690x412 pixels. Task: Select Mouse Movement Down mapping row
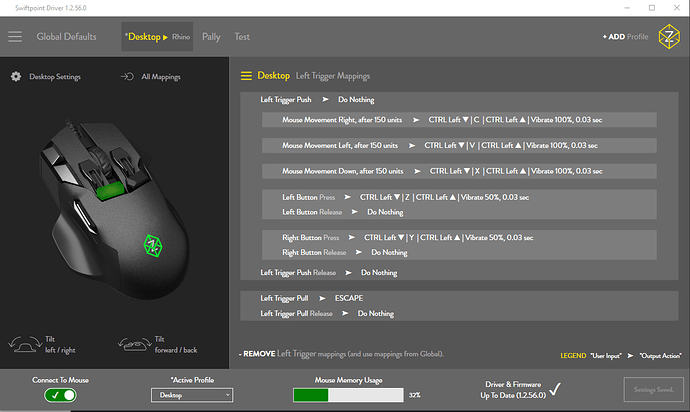pos(459,171)
